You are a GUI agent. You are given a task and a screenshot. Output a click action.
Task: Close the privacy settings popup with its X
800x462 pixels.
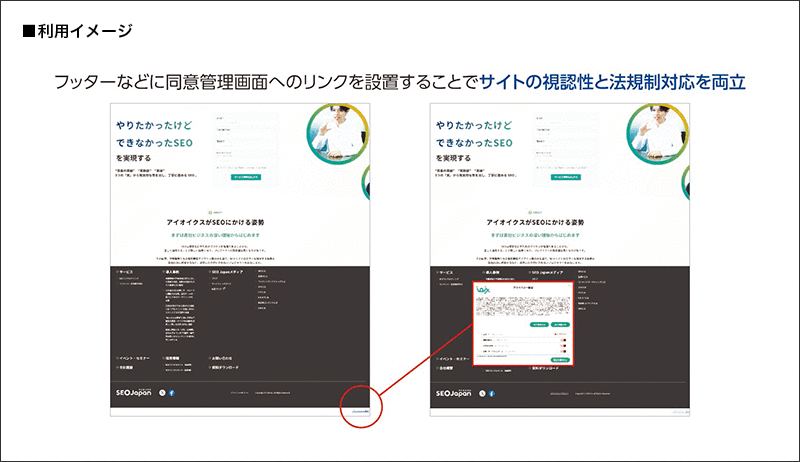[569, 286]
